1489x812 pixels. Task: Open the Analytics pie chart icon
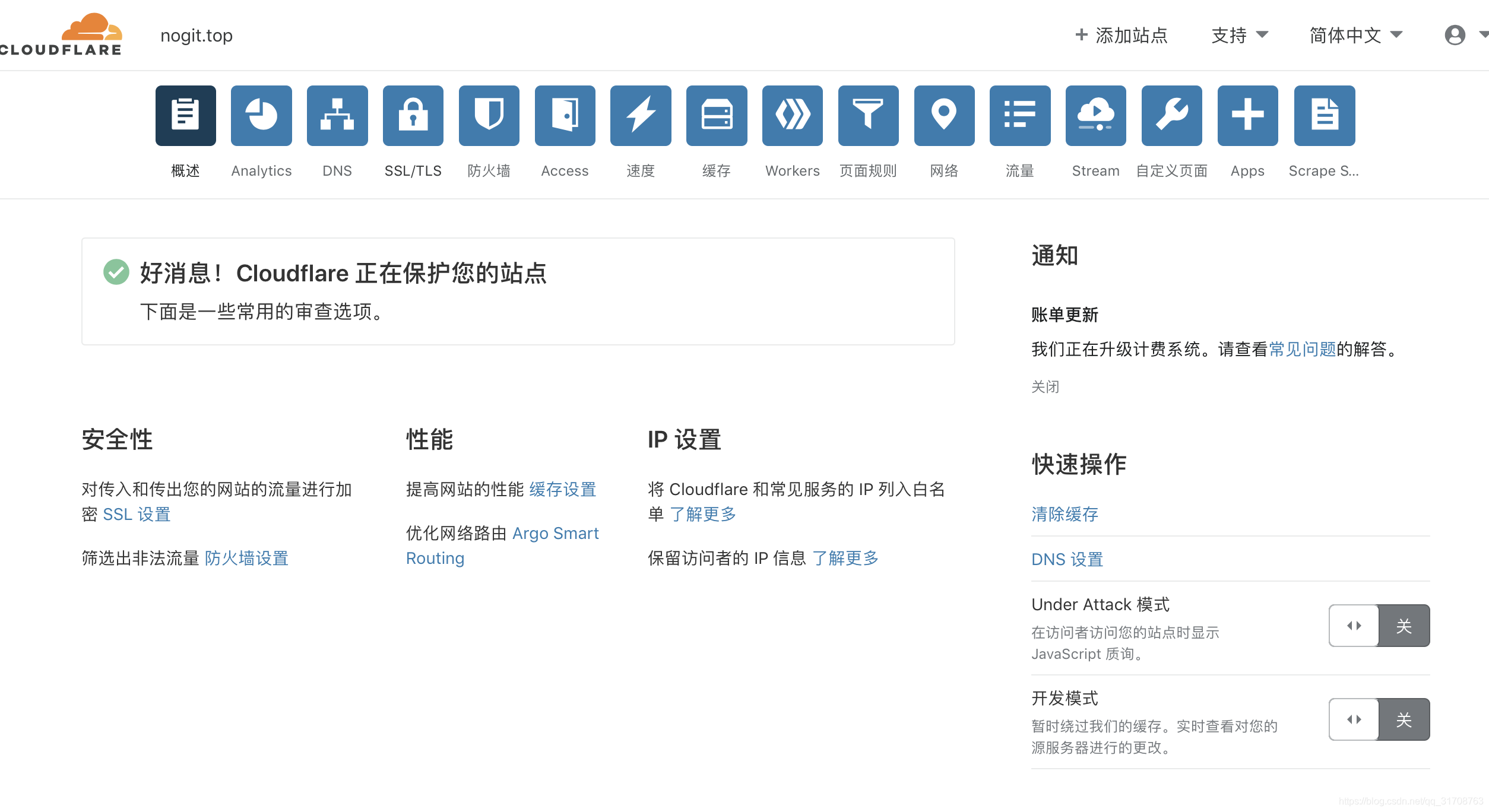(x=261, y=115)
